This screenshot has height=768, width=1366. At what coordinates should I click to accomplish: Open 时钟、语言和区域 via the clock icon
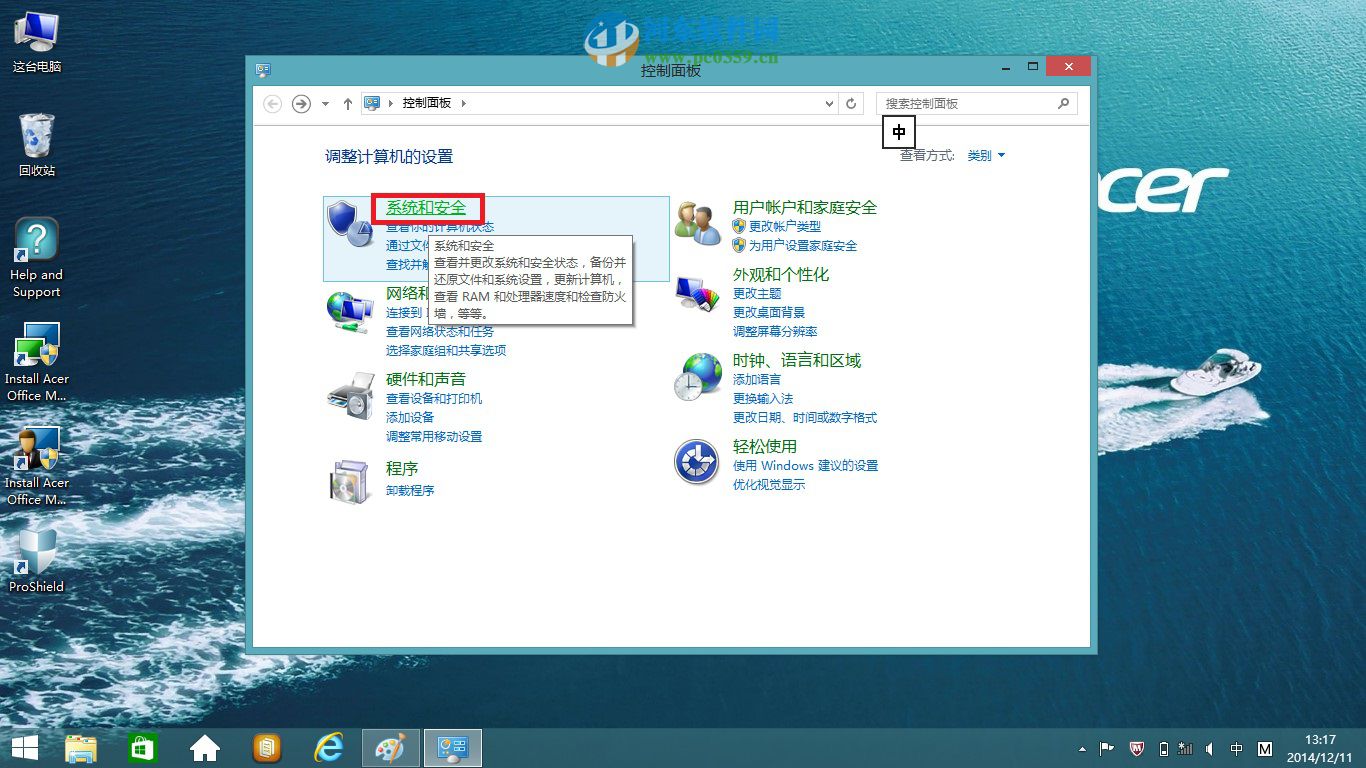(697, 378)
